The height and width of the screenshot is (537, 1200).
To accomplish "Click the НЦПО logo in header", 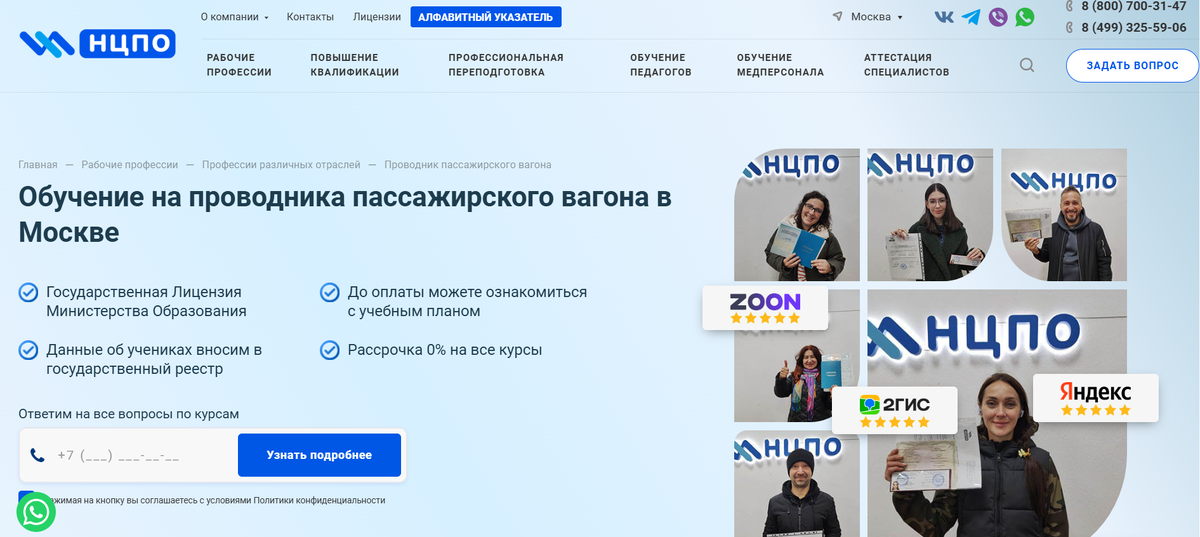I will [97, 43].
